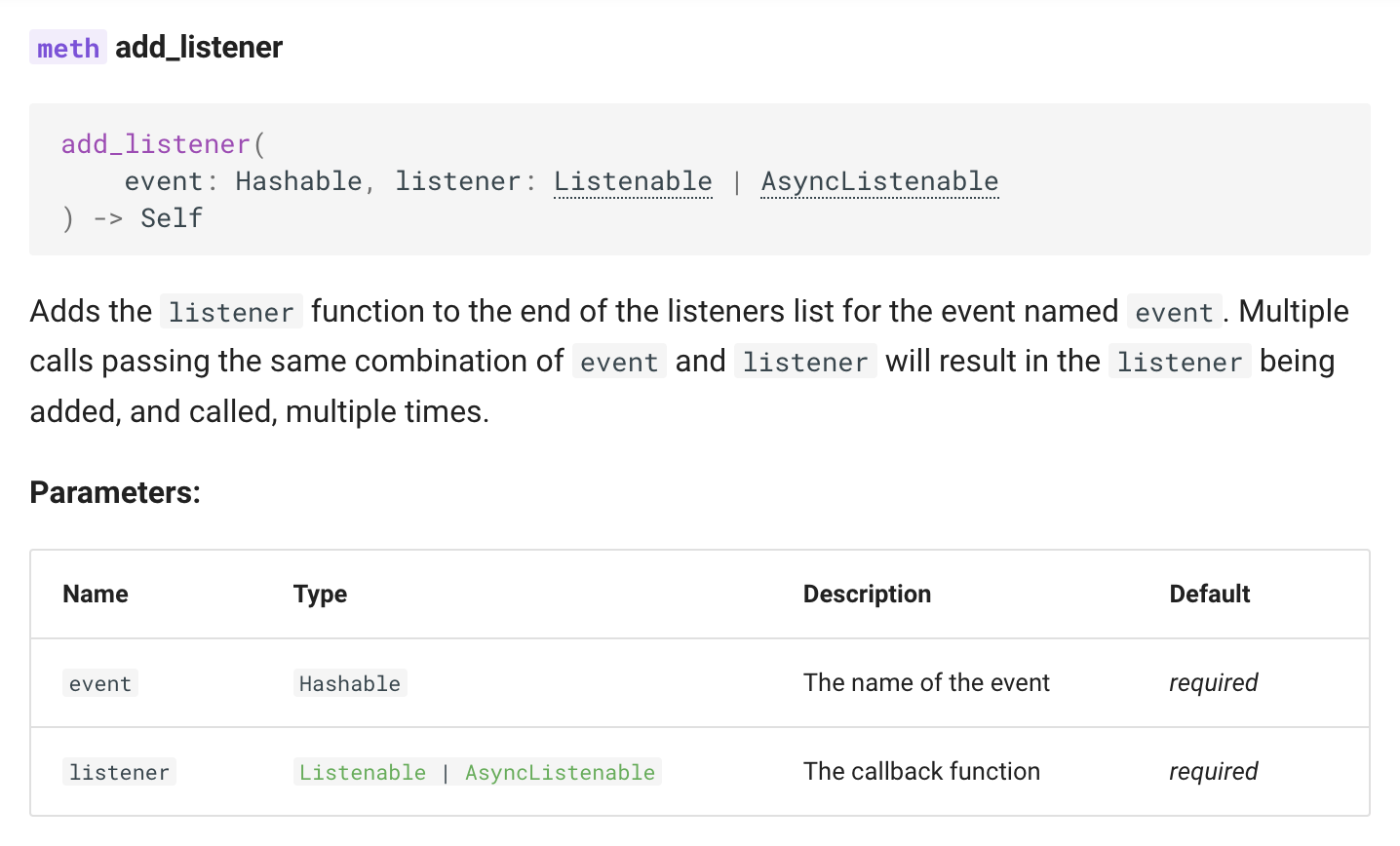The height and width of the screenshot is (846, 1400).
Task: Click Hashable in the table's Type column
Action: pyautogui.click(x=349, y=683)
